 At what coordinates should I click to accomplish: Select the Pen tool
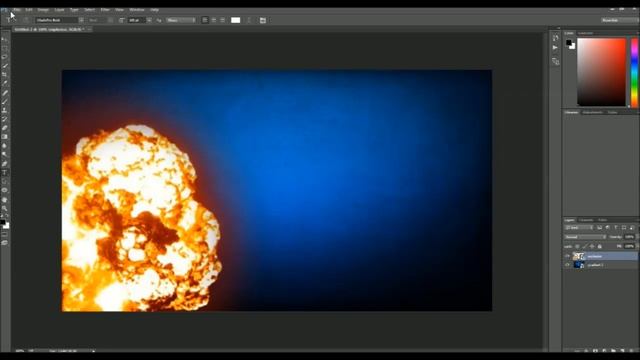pos(5,164)
